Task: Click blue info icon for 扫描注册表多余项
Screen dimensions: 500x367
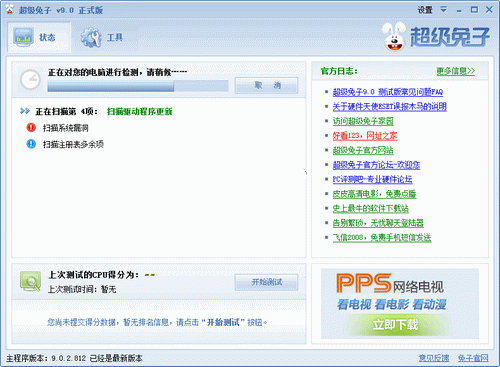Action: pyautogui.click(x=31, y=144)
